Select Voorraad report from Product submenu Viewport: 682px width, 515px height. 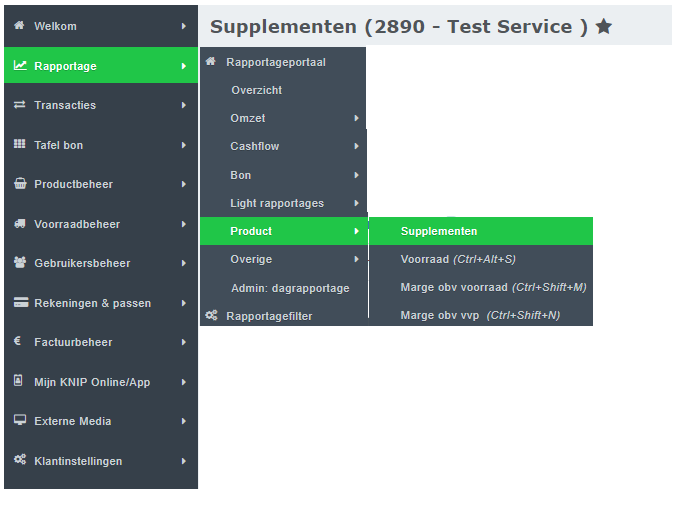click(458, 259)
